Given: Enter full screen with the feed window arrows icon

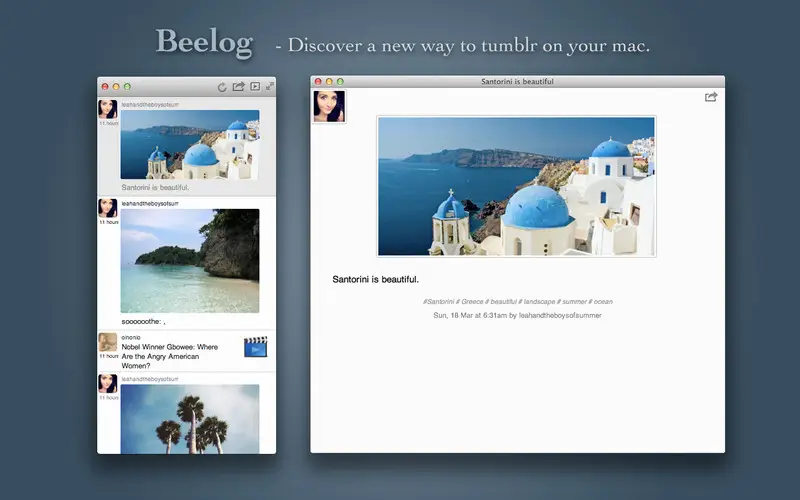Looking at the screenshot, I should click(x=270, y=87).
